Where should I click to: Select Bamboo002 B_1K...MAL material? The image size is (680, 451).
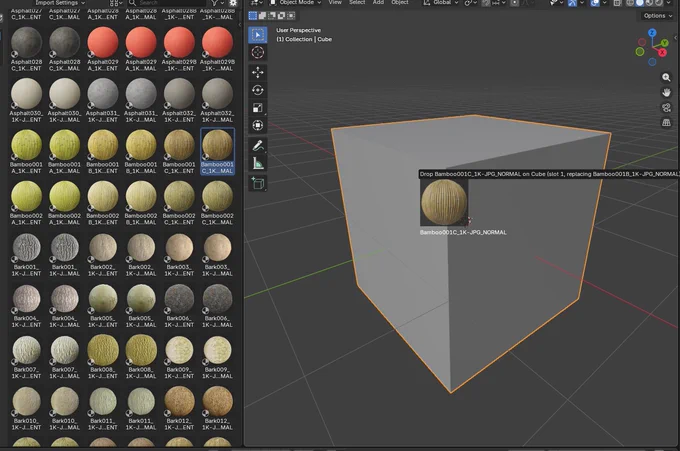pos(141,203)
